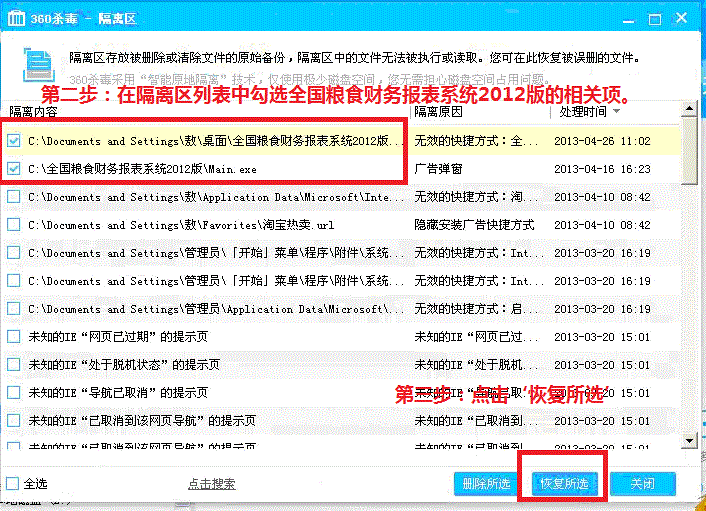The width and height of the screenshot is (706, 511).
Task: Select the 管理员\Application Data\Microsoft row text
Action: point(216,309)
